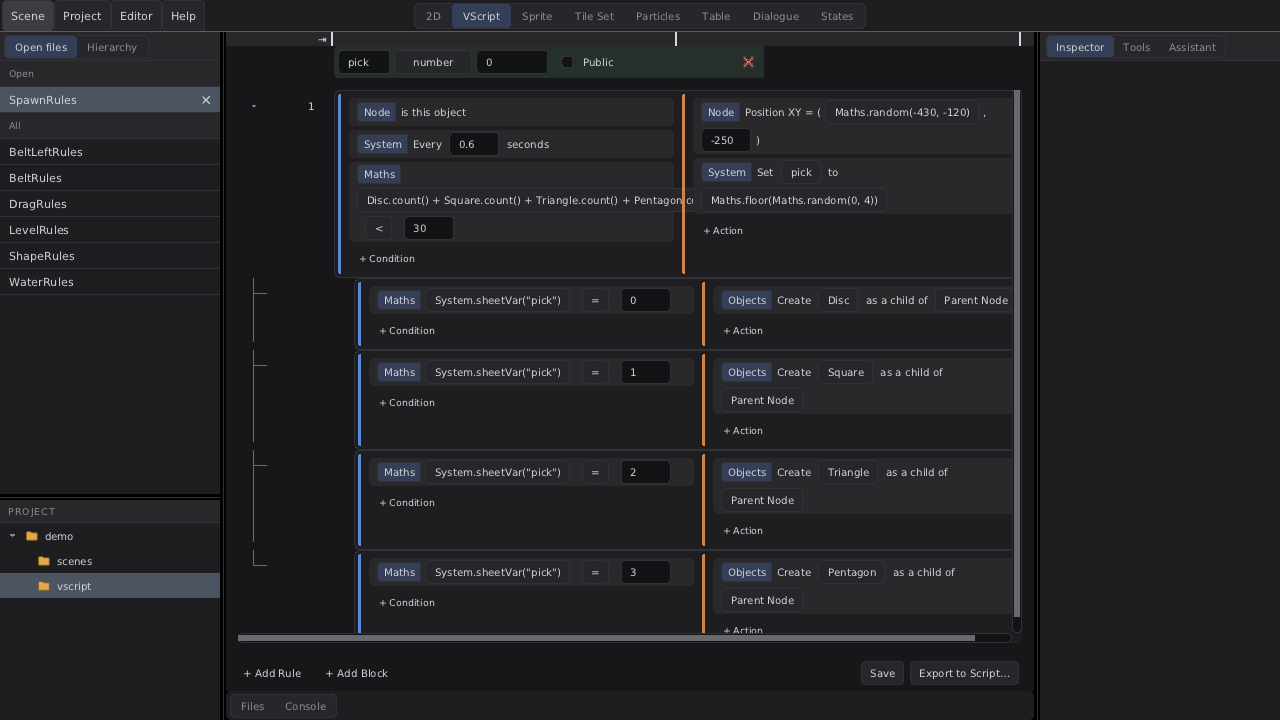Switch to the 2D tab

[433, 16]
